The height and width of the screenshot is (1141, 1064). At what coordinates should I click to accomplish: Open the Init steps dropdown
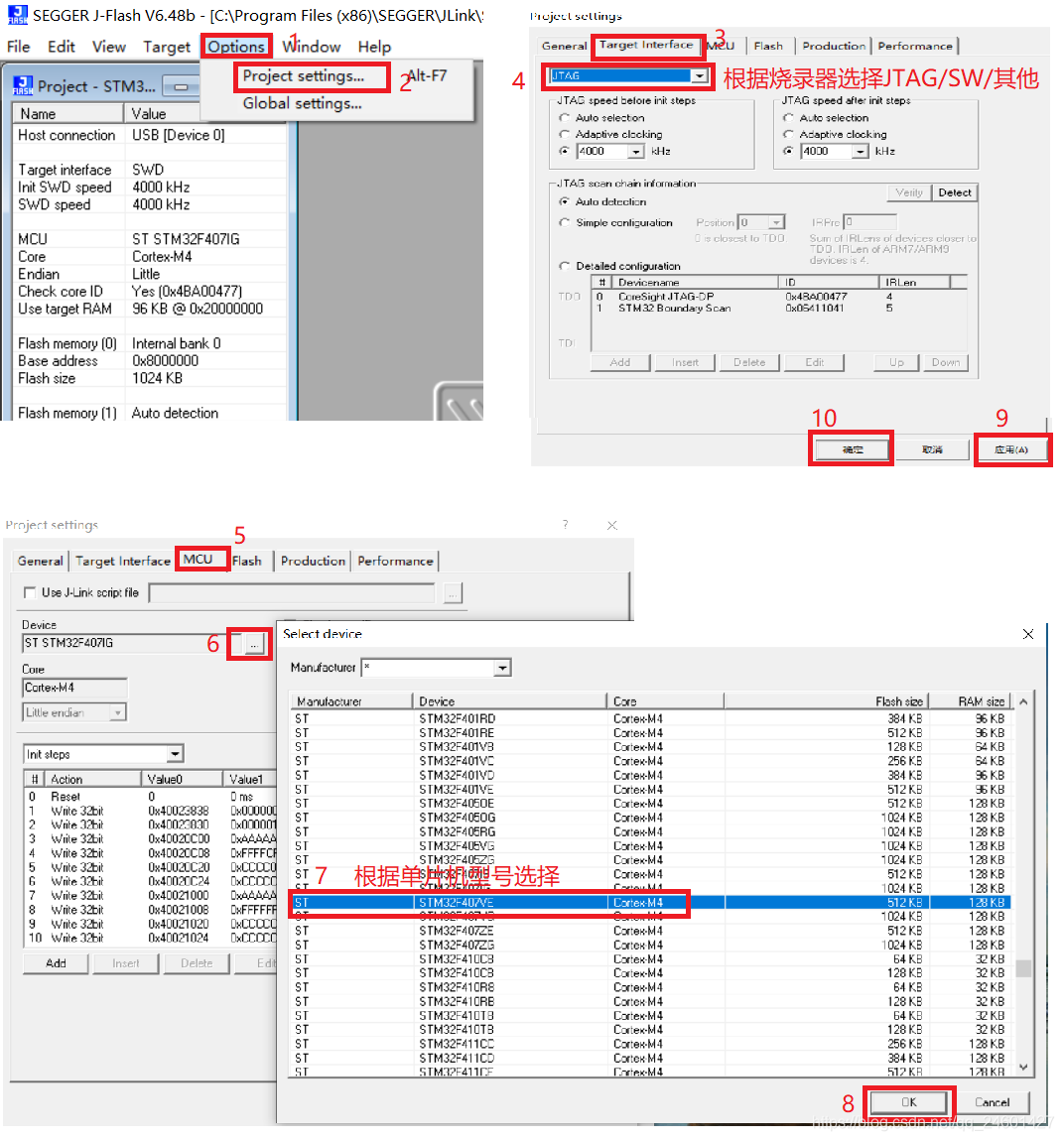175,754
